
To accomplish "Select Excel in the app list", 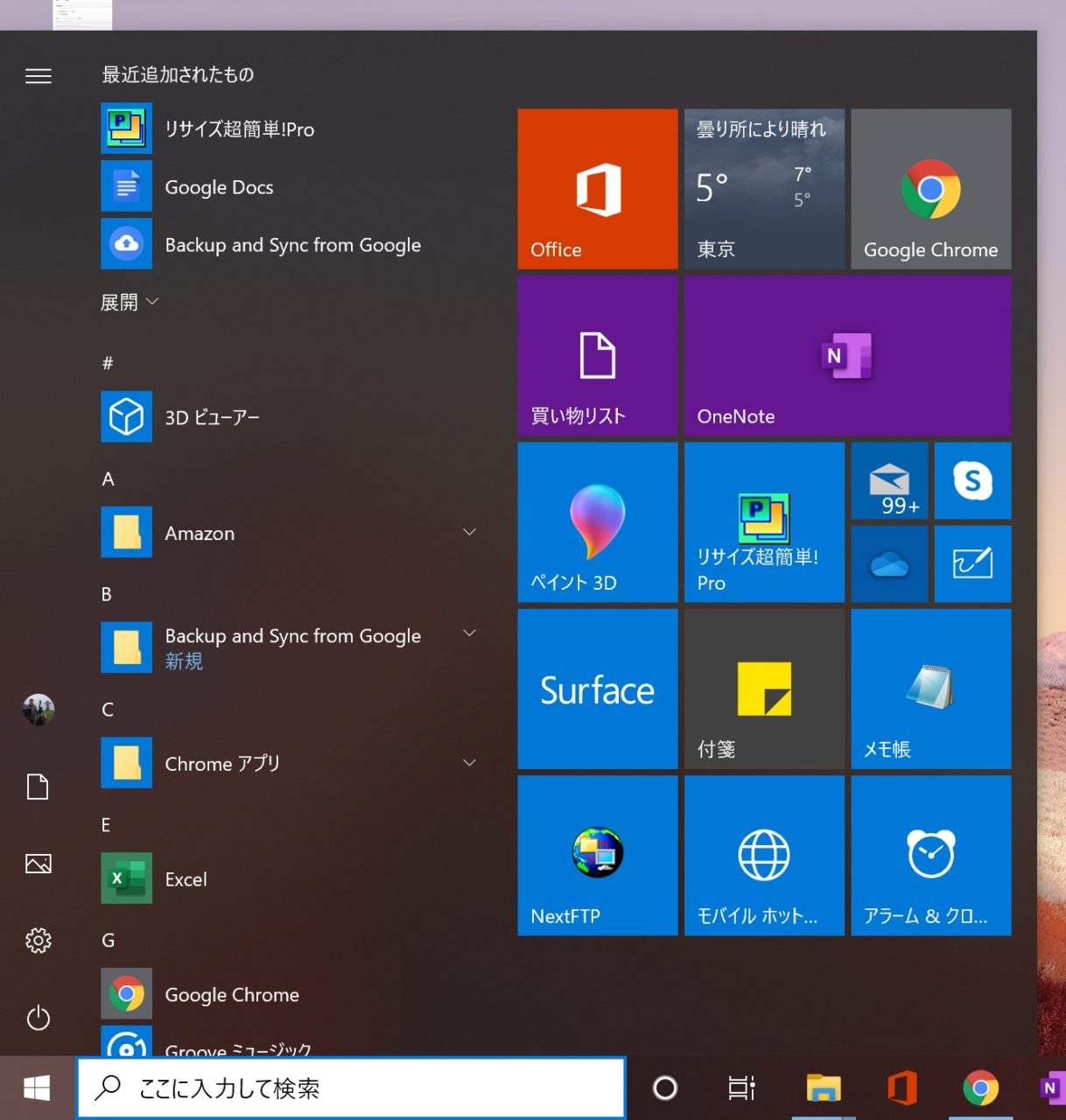I will (x=186, y=879).
